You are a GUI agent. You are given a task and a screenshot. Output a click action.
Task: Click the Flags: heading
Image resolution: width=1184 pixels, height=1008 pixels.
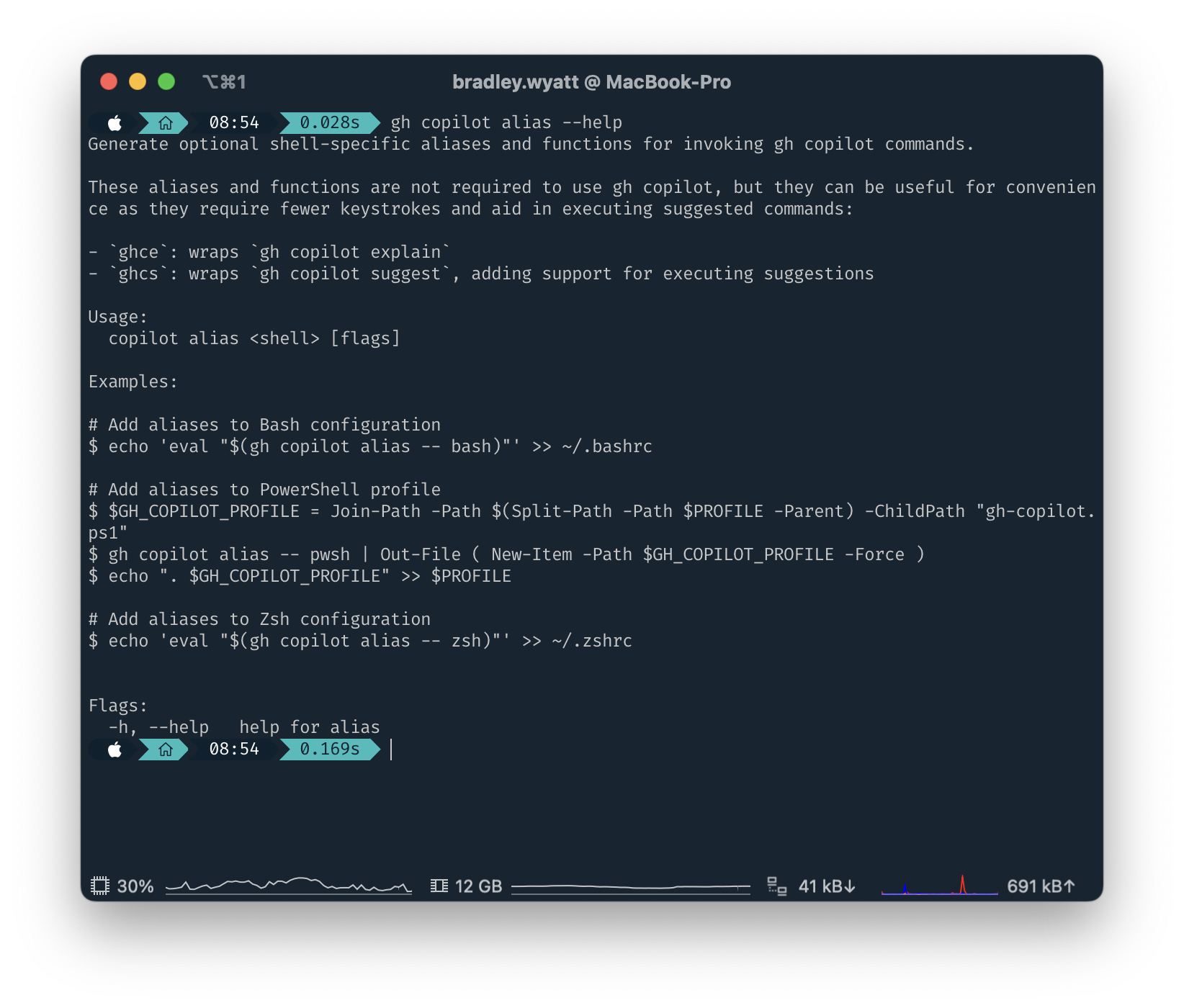(x=117, y=706)
